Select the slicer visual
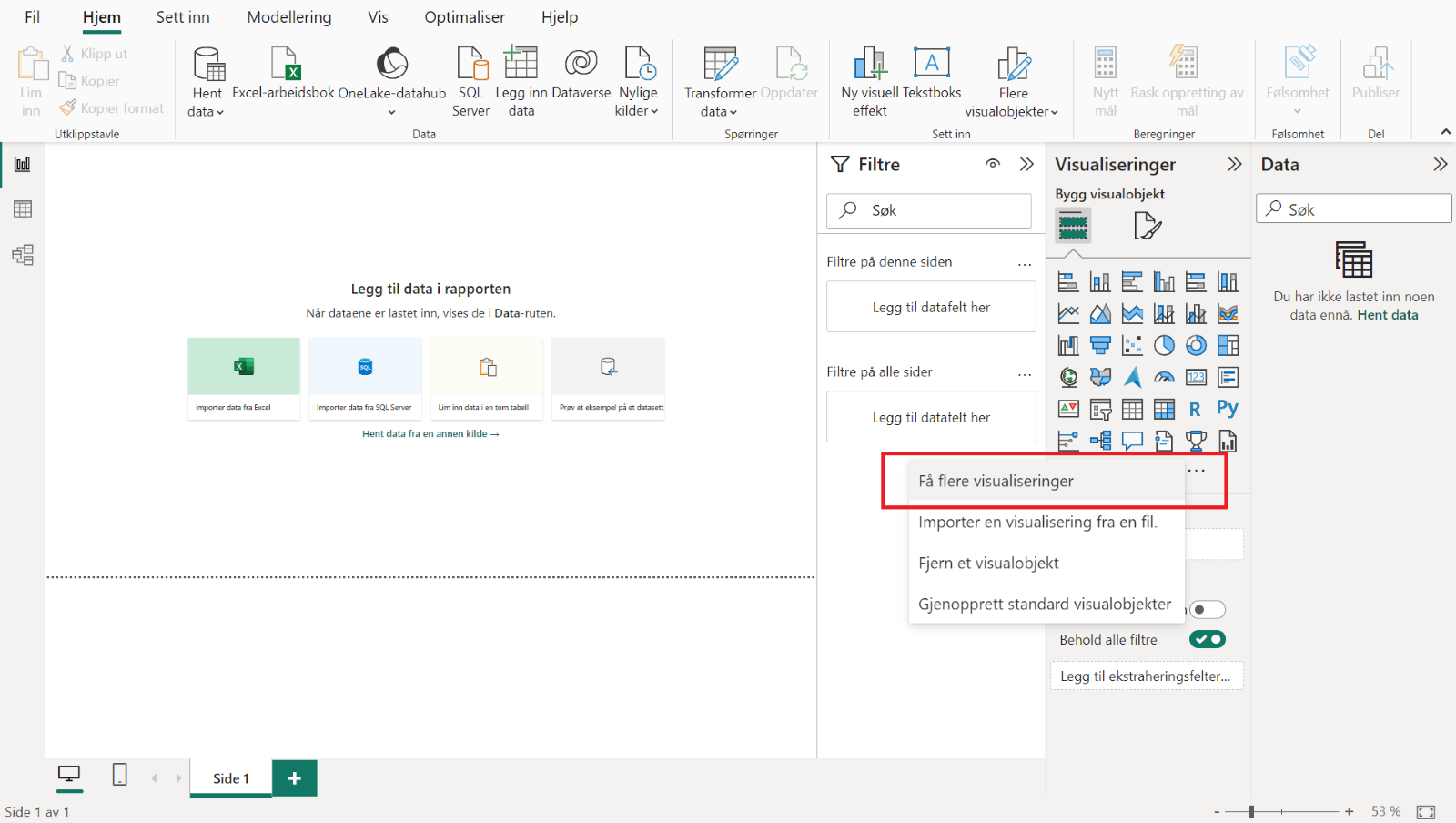 point(1100,409)
